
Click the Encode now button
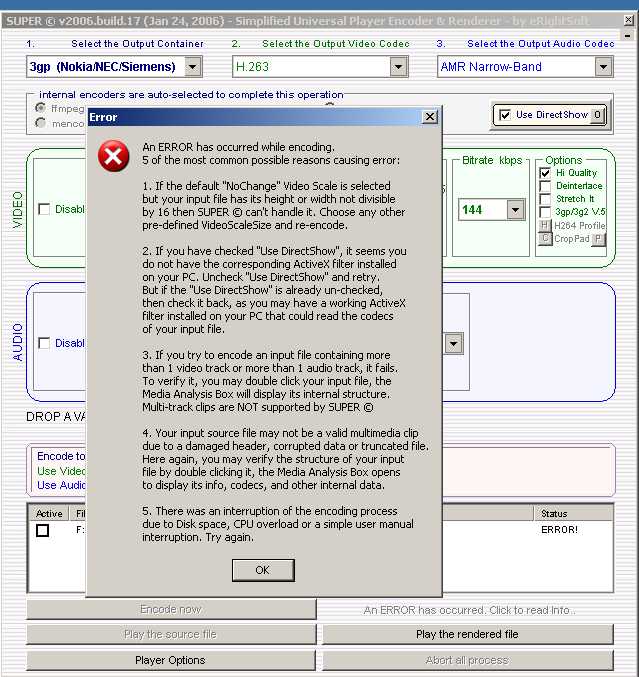[x=171, y=609]
